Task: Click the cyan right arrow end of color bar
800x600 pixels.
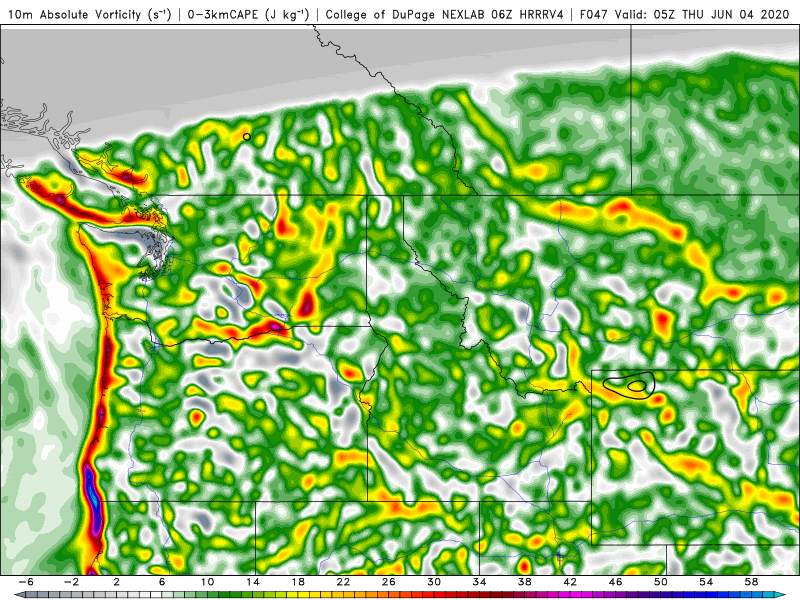Action: point(782,595)
